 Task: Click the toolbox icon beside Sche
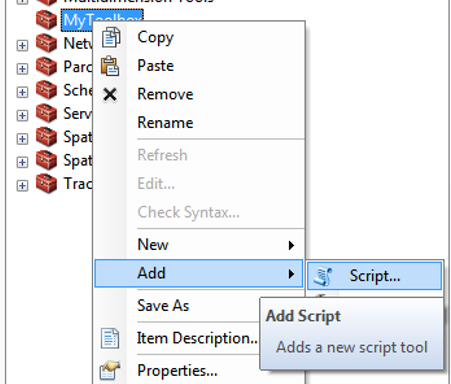tap(46, 90)
